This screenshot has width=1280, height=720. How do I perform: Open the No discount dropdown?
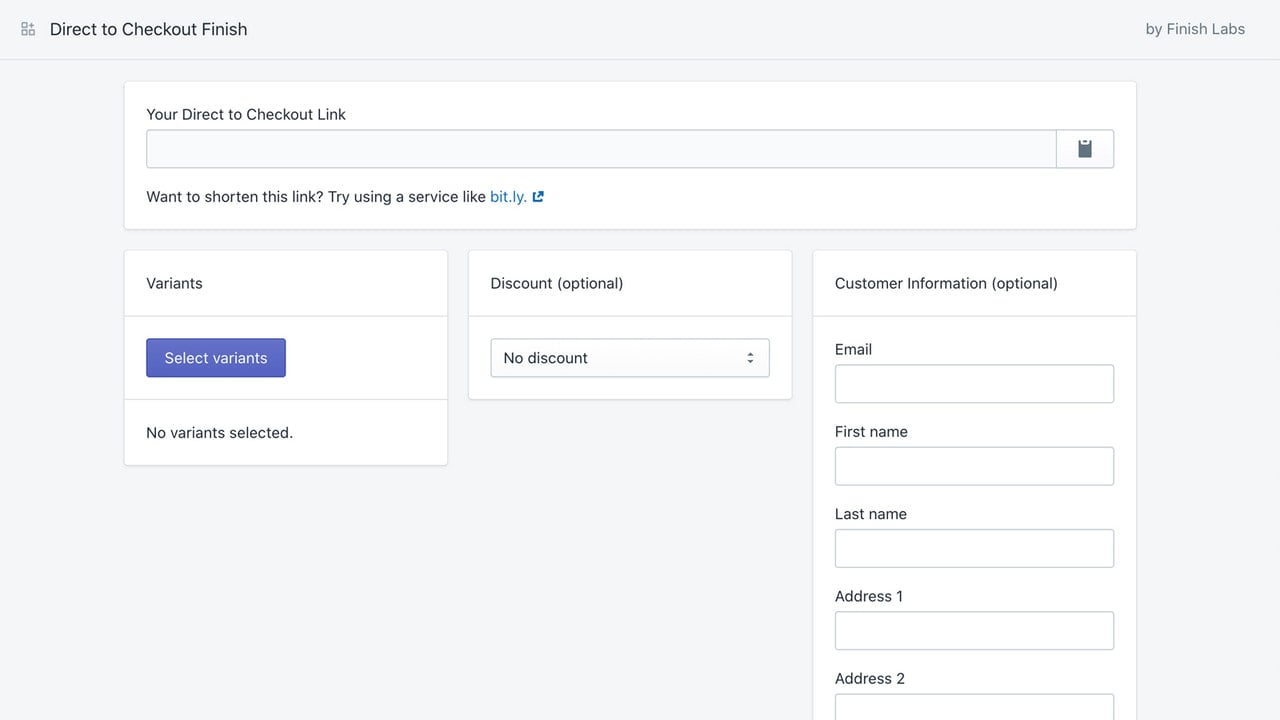[630, 358]
